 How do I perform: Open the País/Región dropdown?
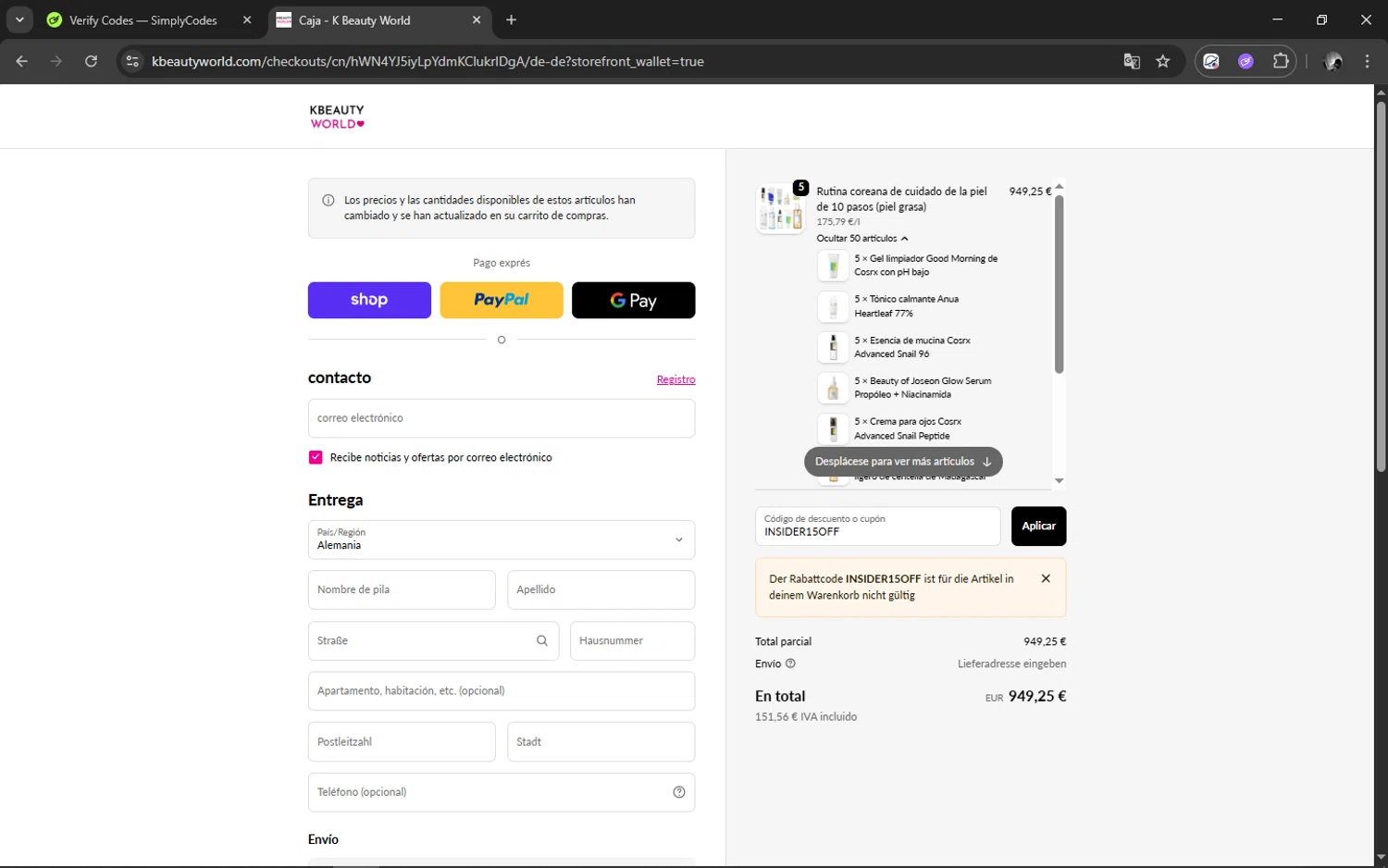pos(502,539)
